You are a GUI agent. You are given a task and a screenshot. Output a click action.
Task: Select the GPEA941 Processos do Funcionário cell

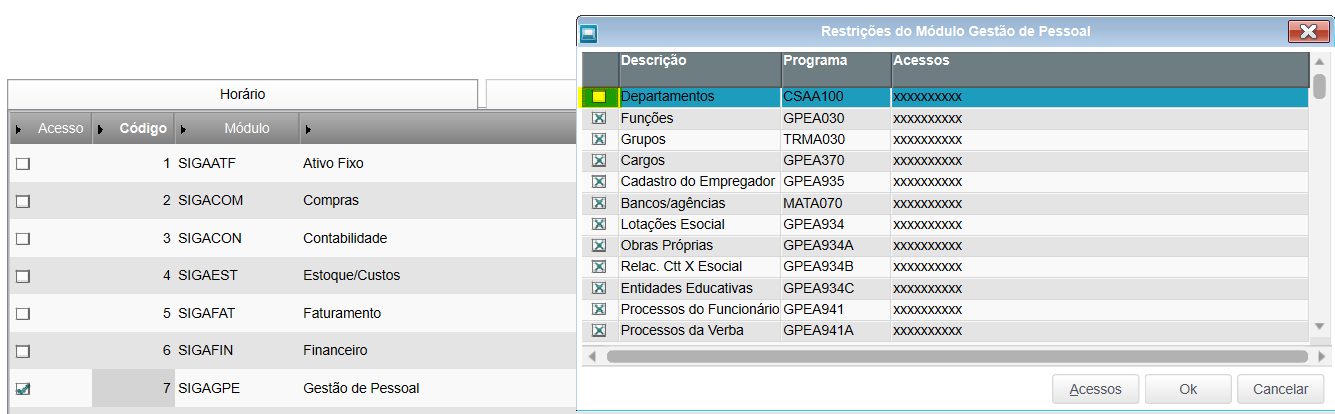coord(836,309)
